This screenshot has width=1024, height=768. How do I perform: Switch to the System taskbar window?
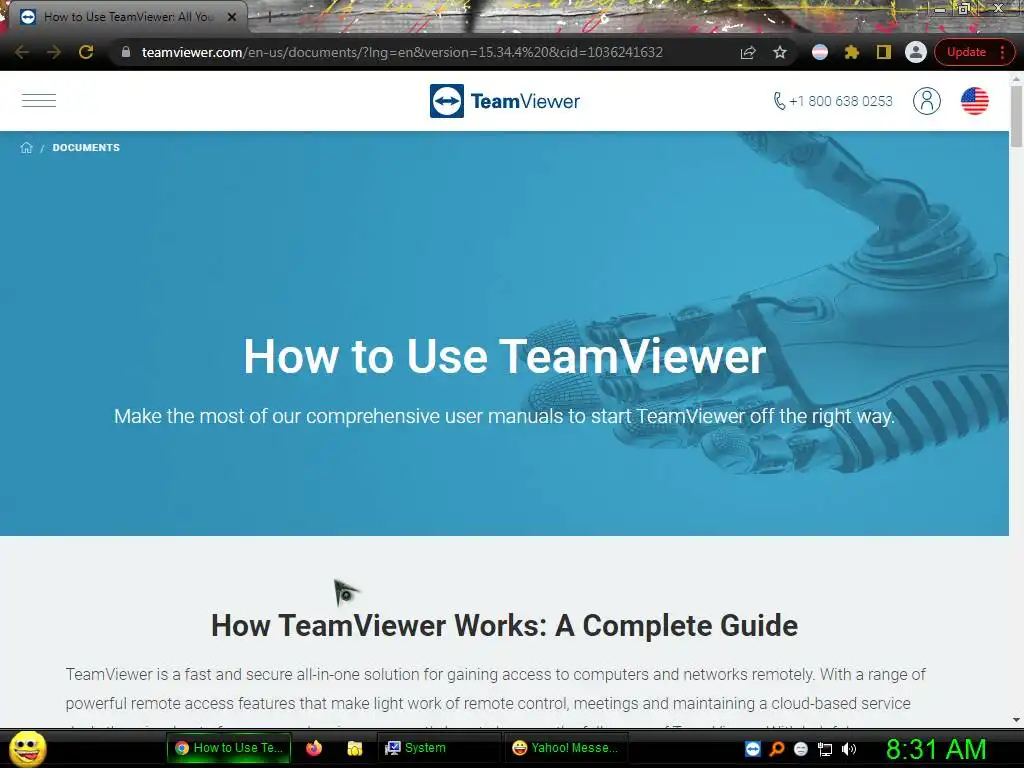coord(438,748)
